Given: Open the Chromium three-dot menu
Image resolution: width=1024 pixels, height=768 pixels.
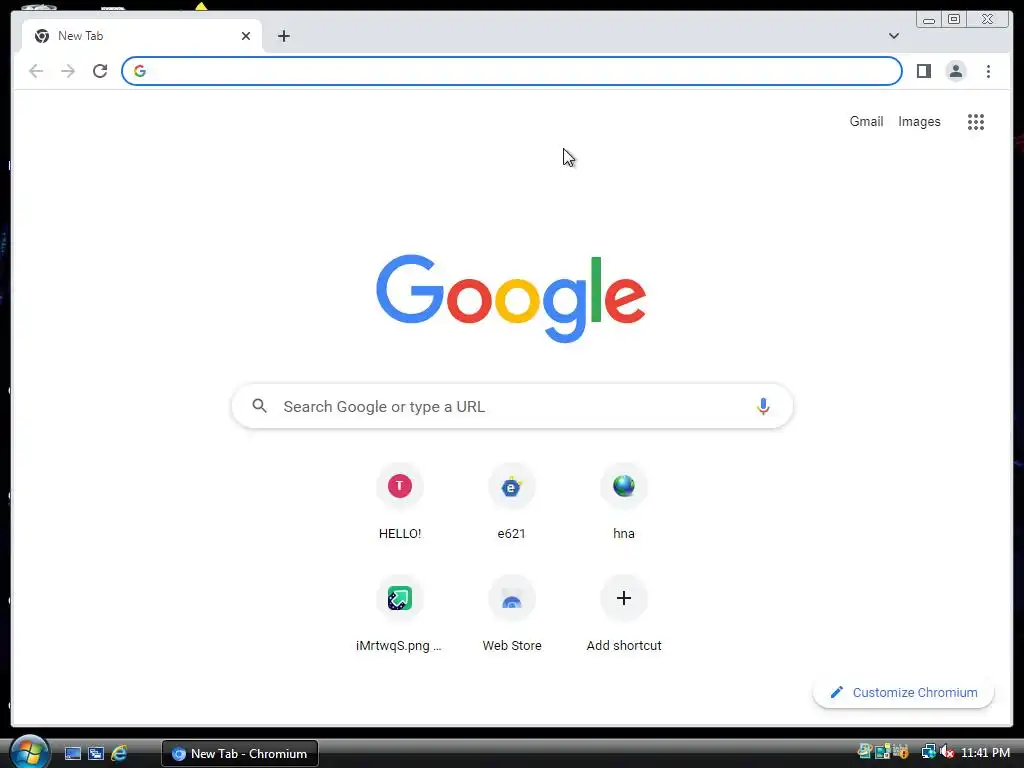Looking at the screenshot, I should [988, 71].
